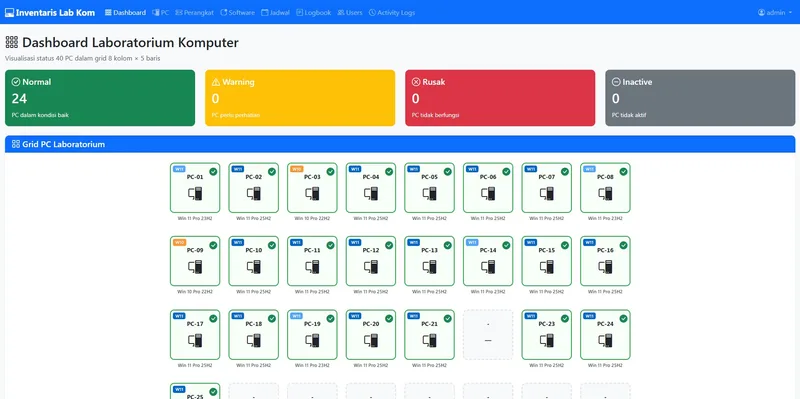The height and width of the screenshot is (399, 800).
Task: Click the Normal status card
Action: pyautogui.click(x=100, y=98)
